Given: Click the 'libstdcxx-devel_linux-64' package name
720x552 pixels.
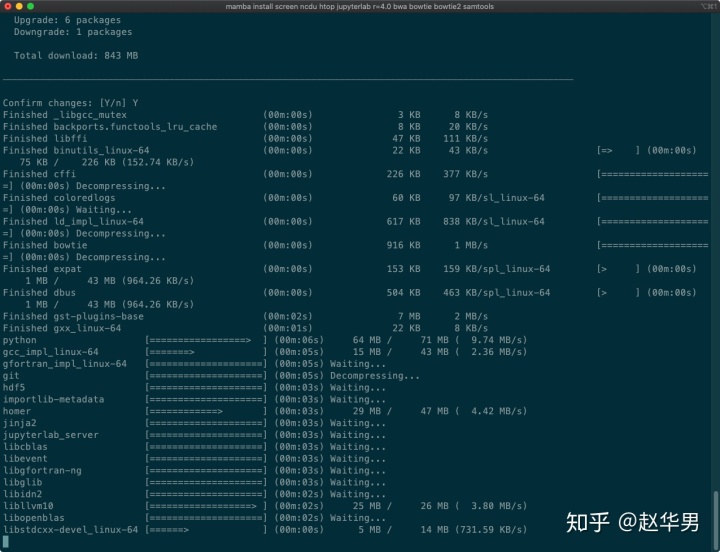Looking at the screenshot, I should [x=70, y=530].
